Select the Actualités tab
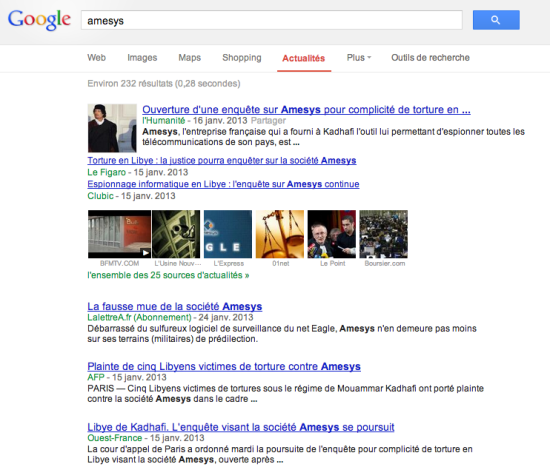The width and height of the screenshot is (550, 467). [304, 58]
